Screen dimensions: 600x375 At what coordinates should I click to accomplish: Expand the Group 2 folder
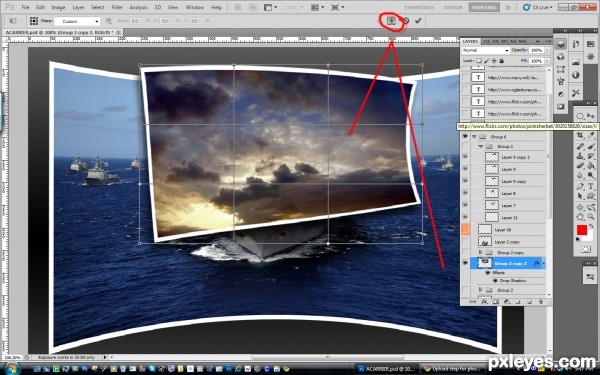(481, 290)
